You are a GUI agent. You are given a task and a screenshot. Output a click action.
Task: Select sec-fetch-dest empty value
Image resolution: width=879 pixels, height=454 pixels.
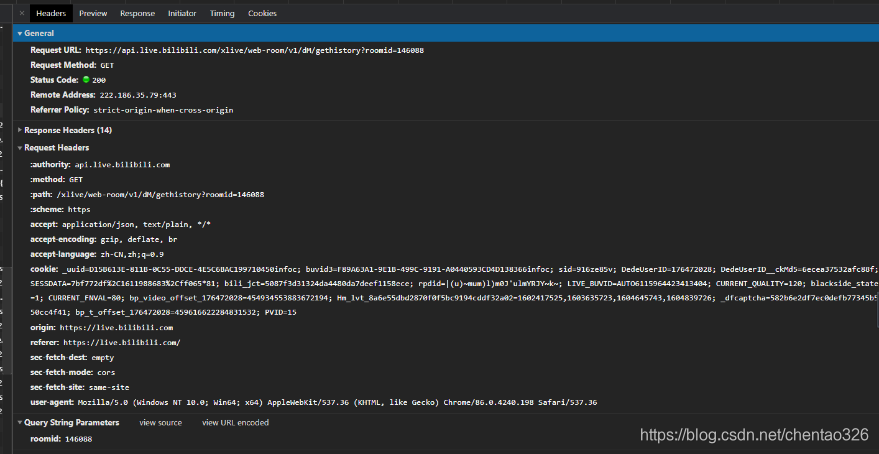(x=103, y=357)
